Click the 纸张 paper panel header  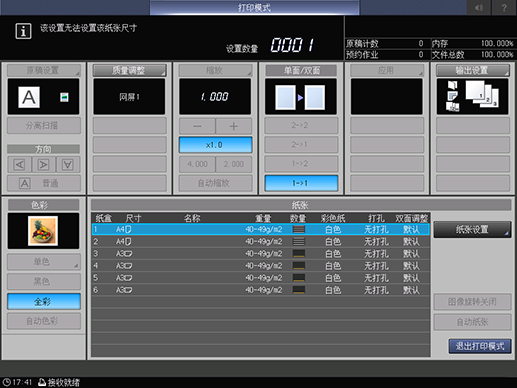pos(301,205)
